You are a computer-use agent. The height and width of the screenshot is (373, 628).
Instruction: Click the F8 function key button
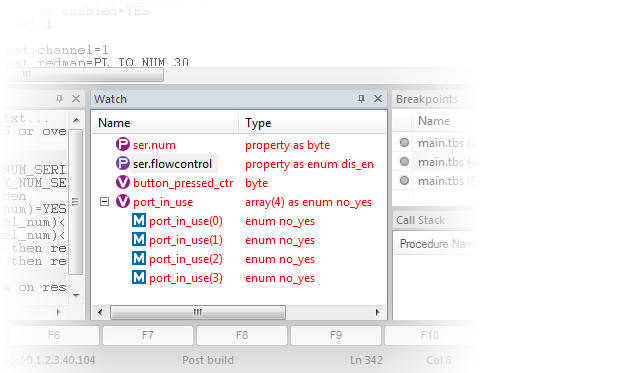[242, 335]
